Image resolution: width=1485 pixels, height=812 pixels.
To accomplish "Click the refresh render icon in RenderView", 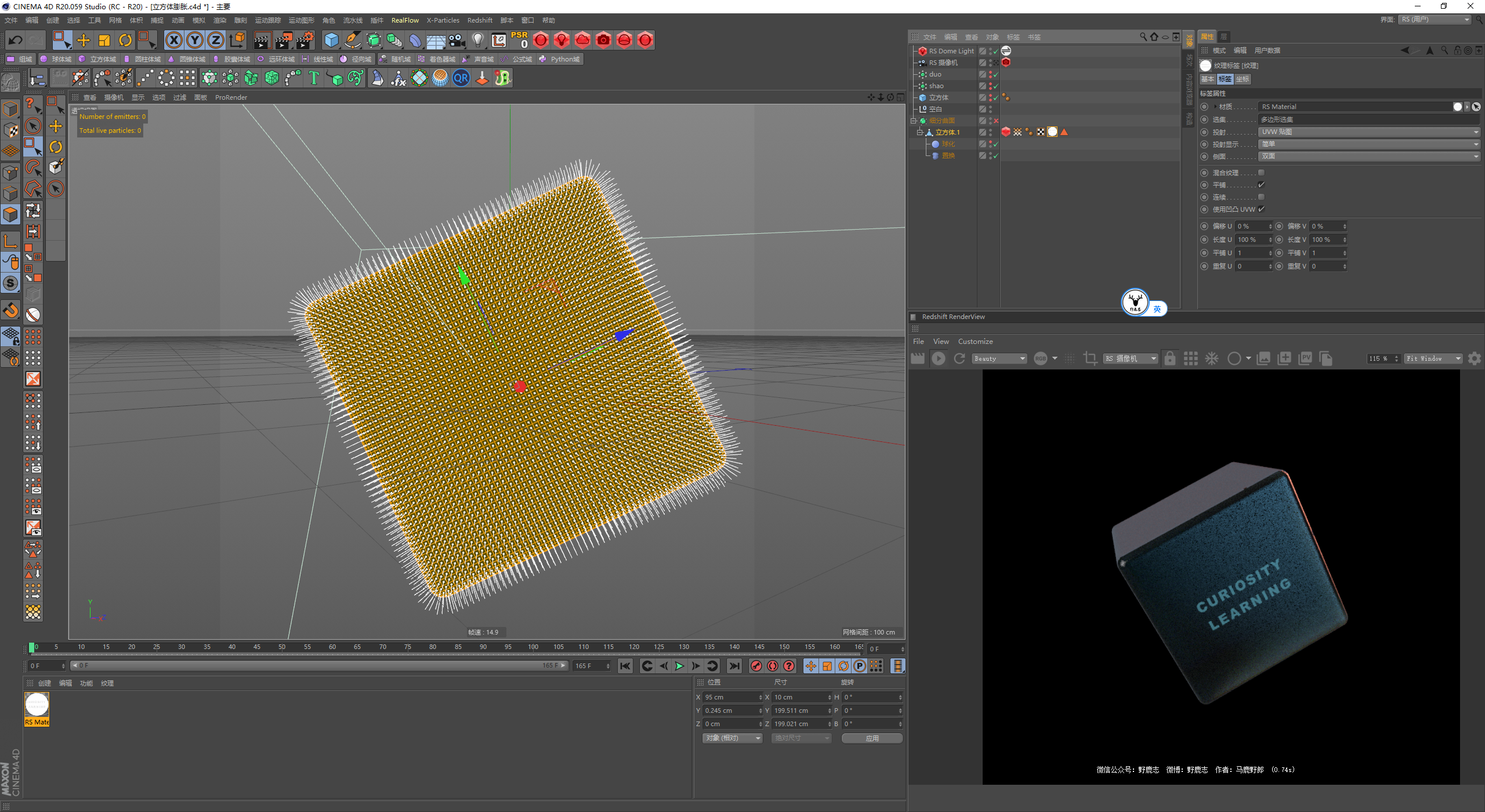I will (x=959, y=359).
